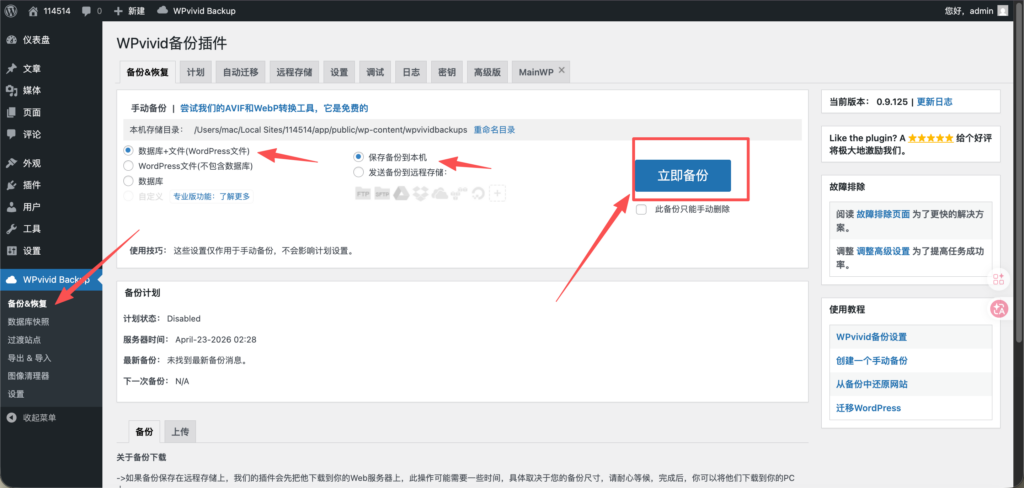The width and height of the screenshot is (1024, 488).
Task: Click the 立即备份 button
Action: point(682,176)
